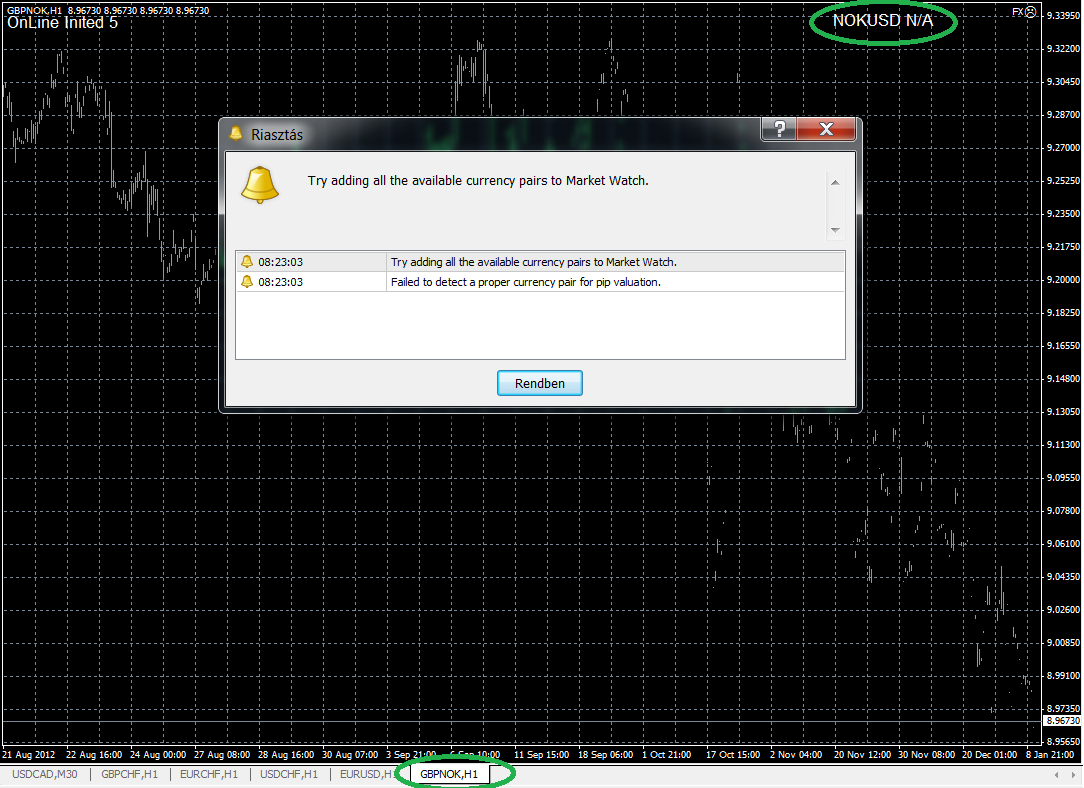Click the bell icon in Riasztás title bar
Screen dimensions: 1084x788
(x=236, y=133)
